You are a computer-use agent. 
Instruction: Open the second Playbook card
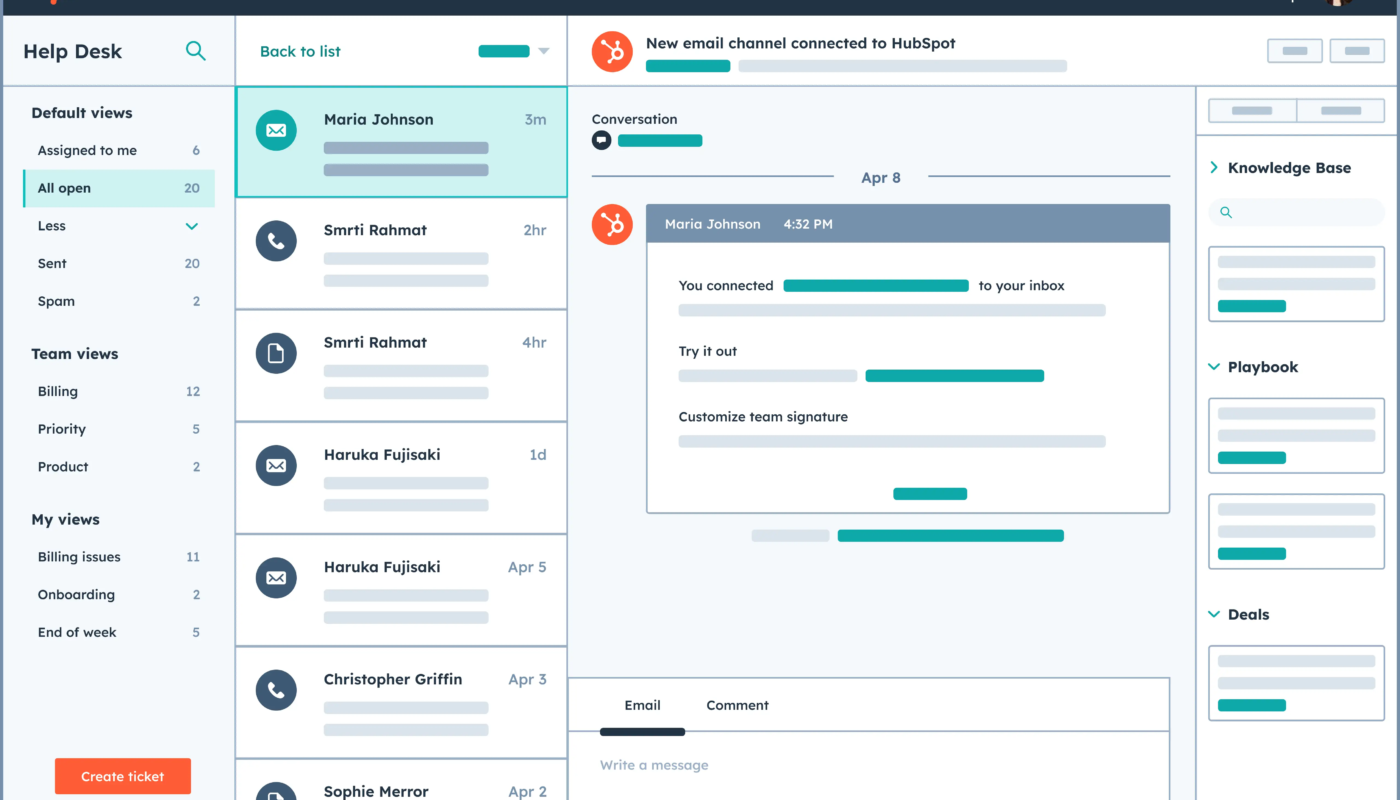point(1297,532)
